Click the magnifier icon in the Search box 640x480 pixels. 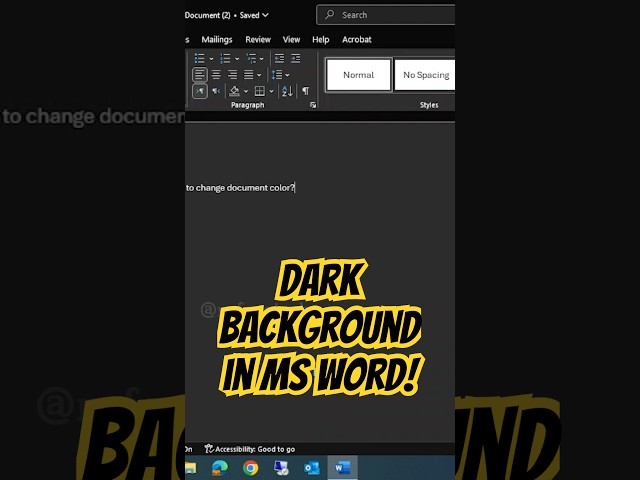click(329, 15)
